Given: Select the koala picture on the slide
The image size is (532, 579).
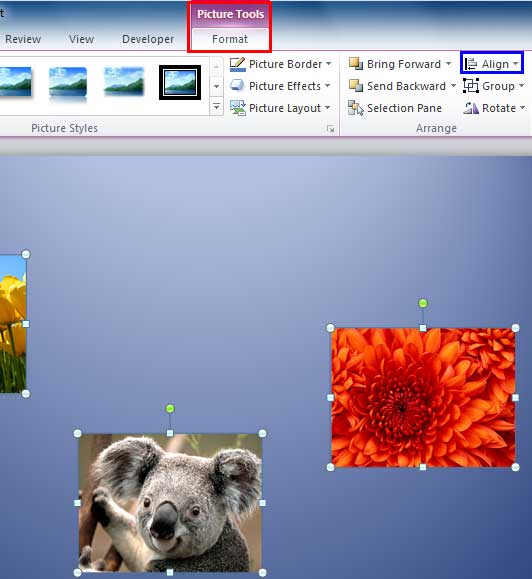Looking at the screenshot, I should point(170,503).
